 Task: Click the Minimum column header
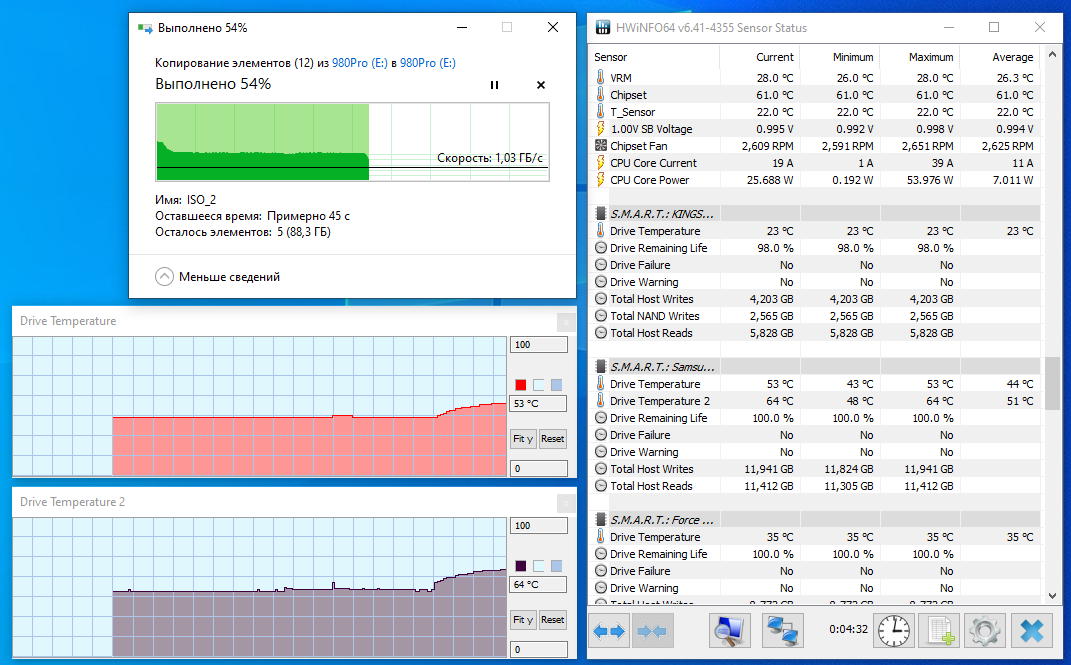[839, 57]
